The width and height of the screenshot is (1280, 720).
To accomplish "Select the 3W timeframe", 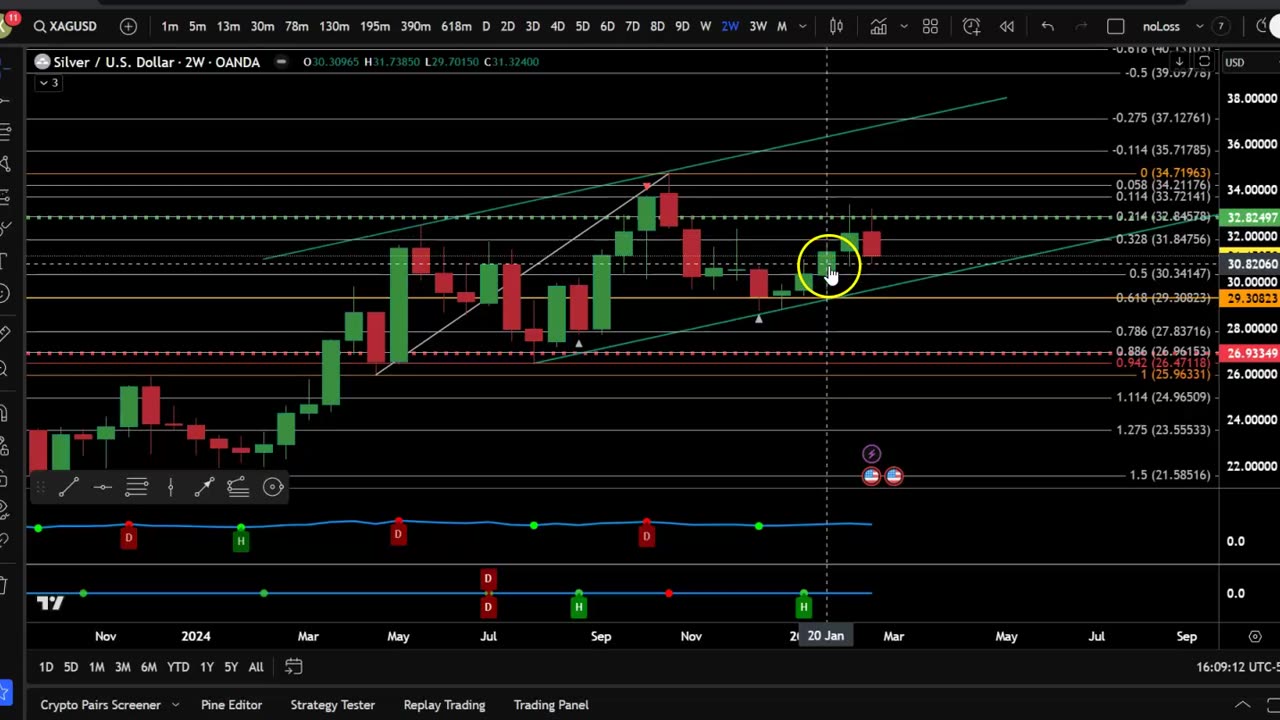I will pyautogui.click(x=758, y=26).
